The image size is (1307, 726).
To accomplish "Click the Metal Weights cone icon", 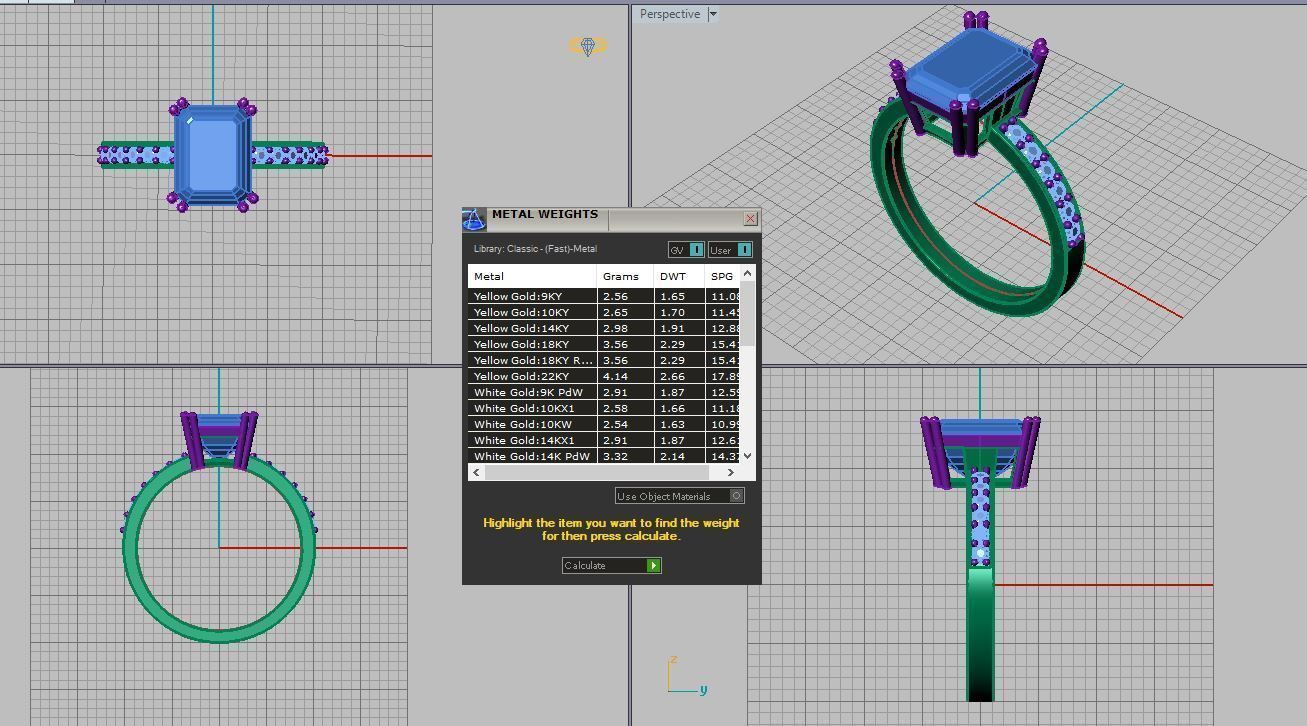I will coord(474,220).
